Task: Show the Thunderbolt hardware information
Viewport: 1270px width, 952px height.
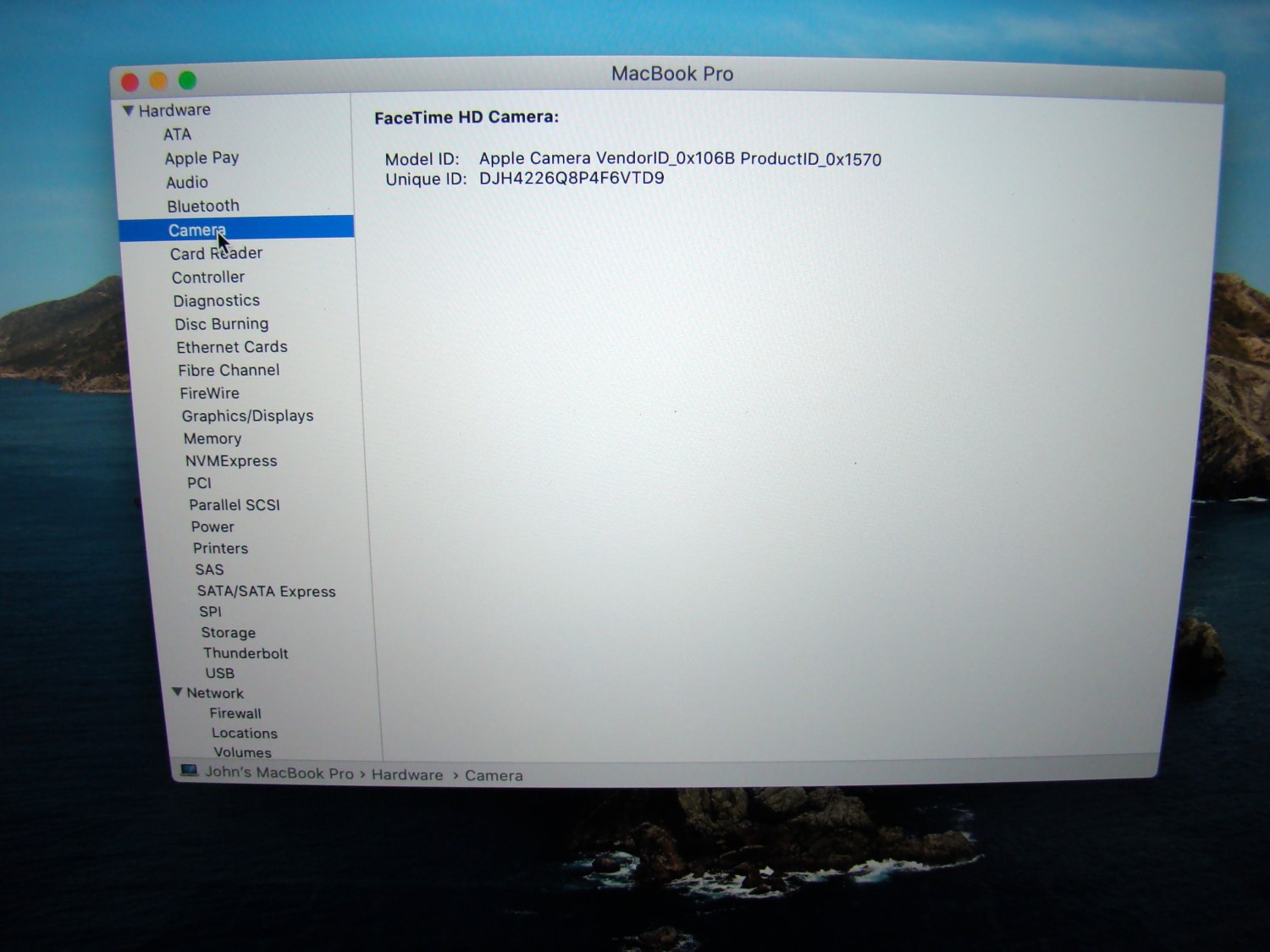Action: [246, 653]
